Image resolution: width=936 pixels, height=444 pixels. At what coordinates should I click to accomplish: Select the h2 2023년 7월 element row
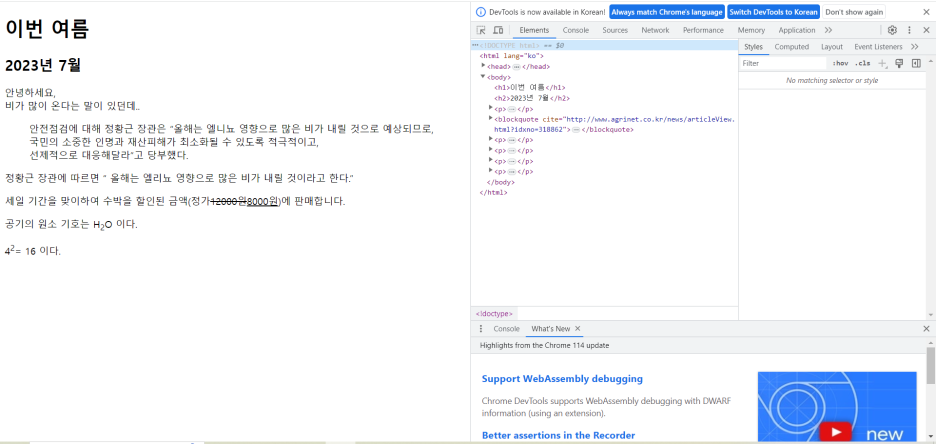coord(532,98)
